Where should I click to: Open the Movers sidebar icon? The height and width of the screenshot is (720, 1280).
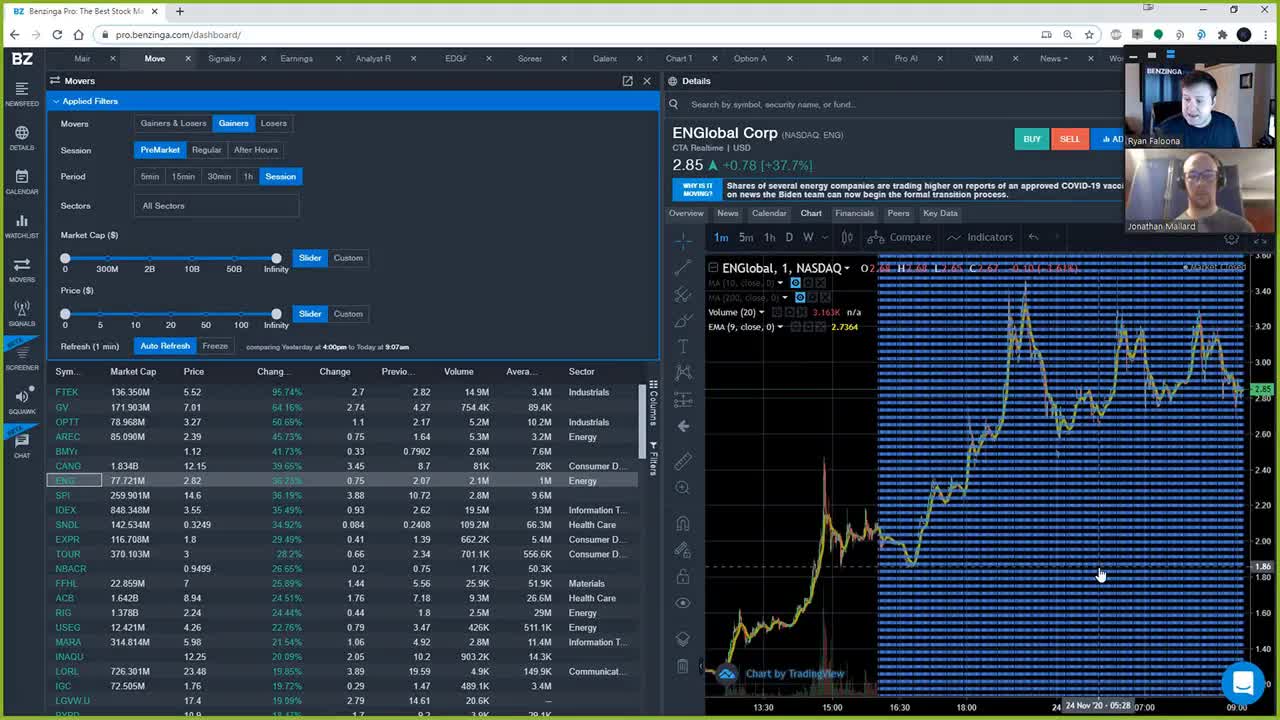22,269
